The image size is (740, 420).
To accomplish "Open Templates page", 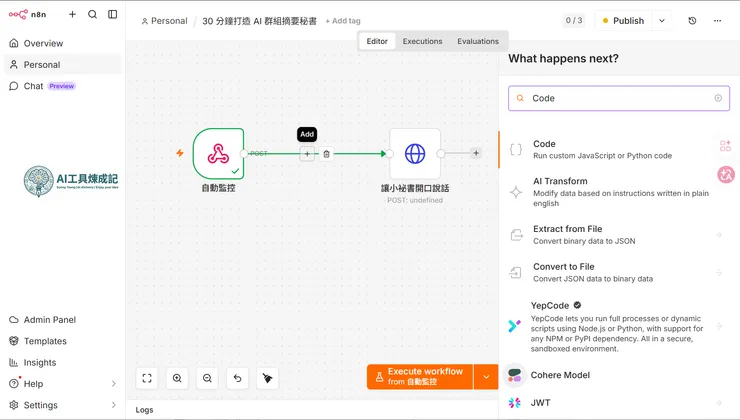I will point(63,341).
